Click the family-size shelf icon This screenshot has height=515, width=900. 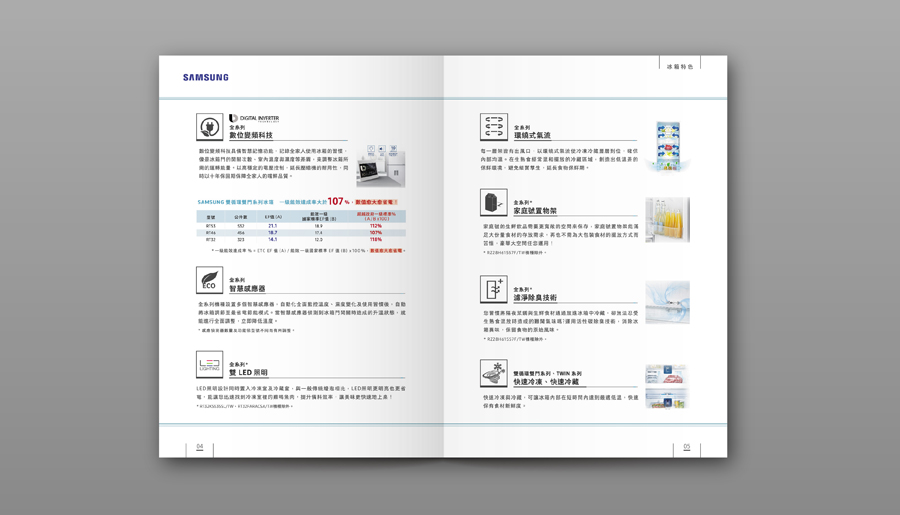(494, 204)
